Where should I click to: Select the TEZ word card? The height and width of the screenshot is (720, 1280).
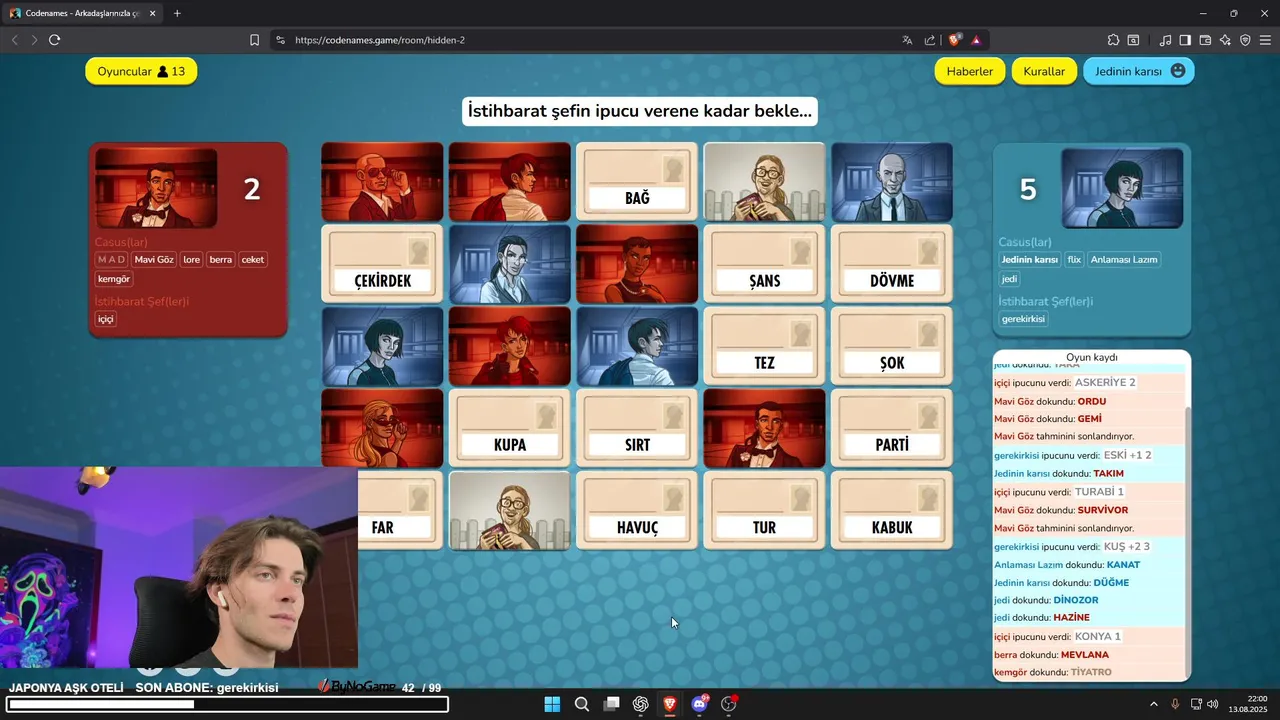[x=764, y=345]
